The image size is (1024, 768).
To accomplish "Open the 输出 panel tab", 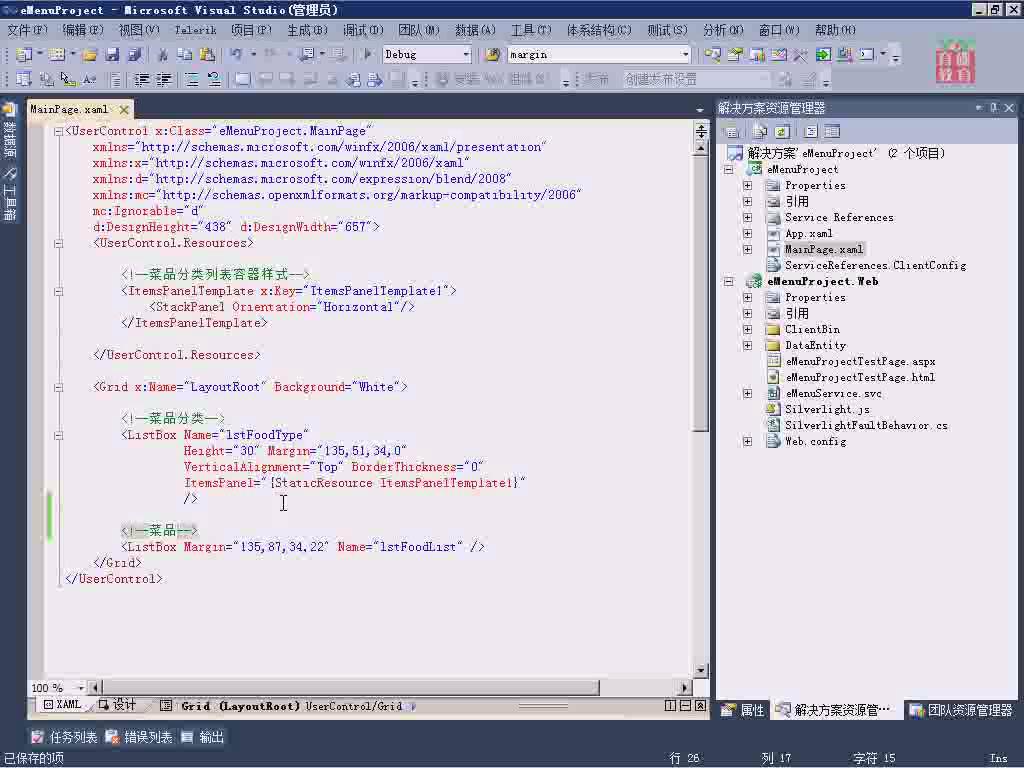I will point(202,737).
